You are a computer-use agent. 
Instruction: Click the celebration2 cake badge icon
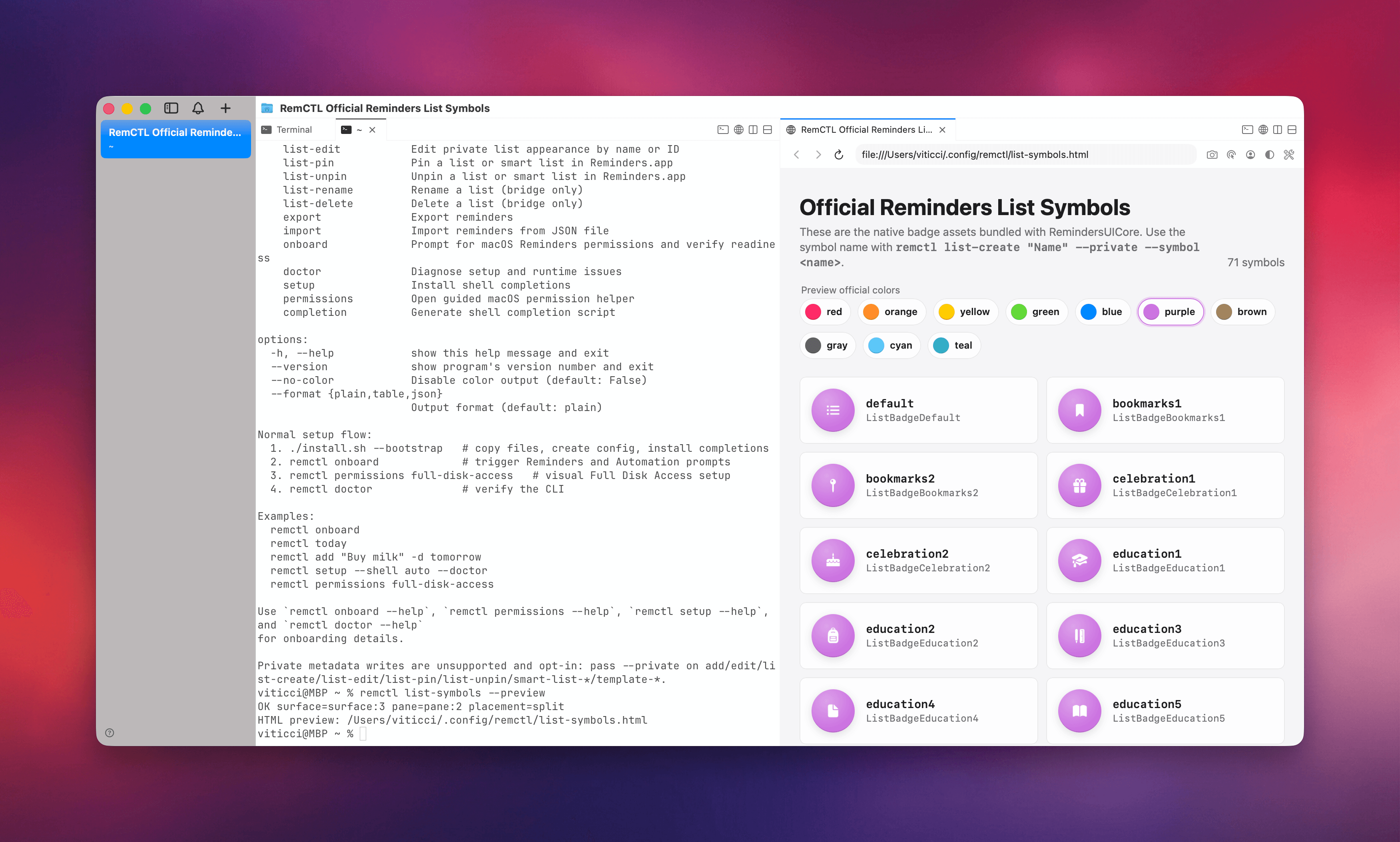click(833, 561)
